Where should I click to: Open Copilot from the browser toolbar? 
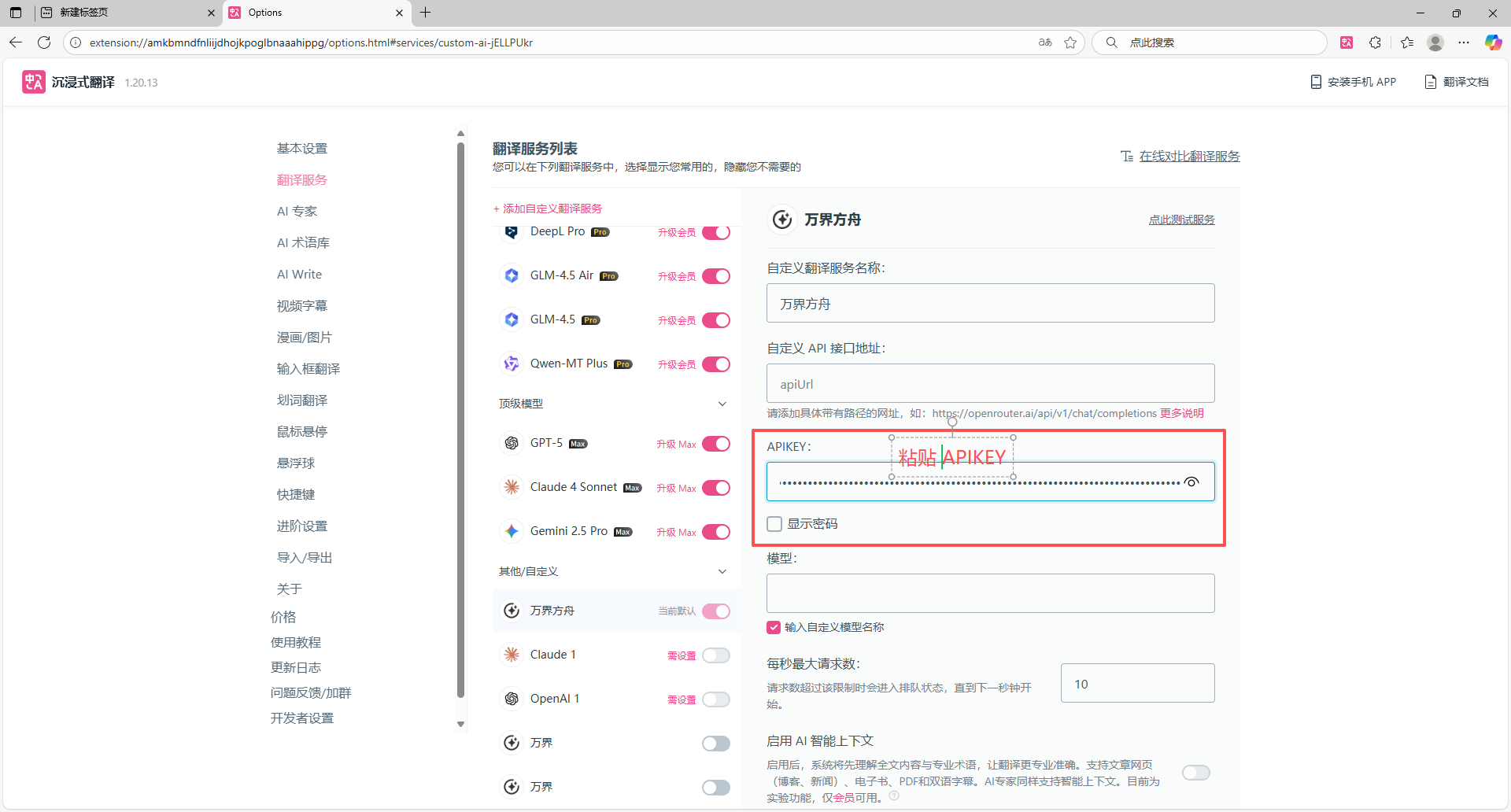pos(1493,42)
